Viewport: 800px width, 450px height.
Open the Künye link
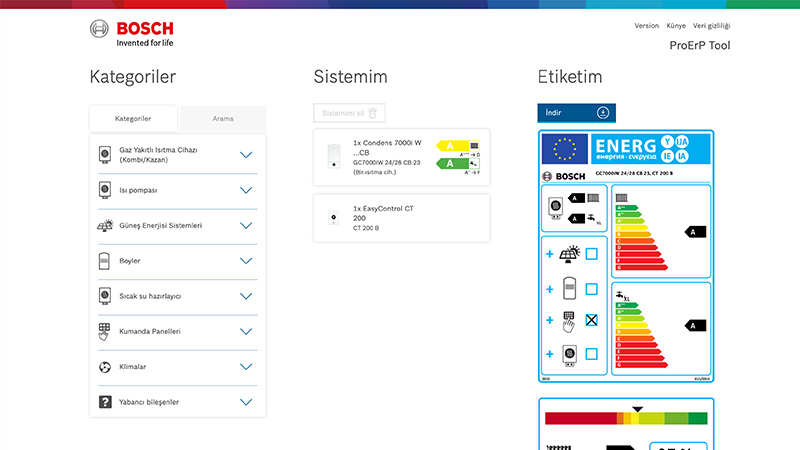[x=676, y=26]
